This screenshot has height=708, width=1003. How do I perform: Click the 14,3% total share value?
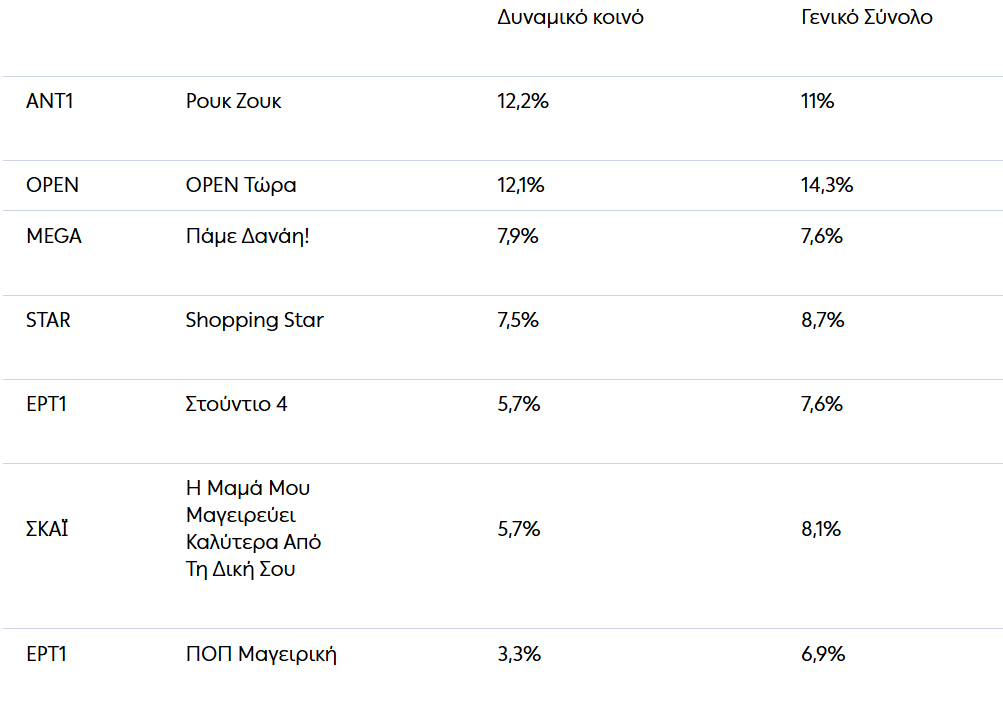click(827, 185)
